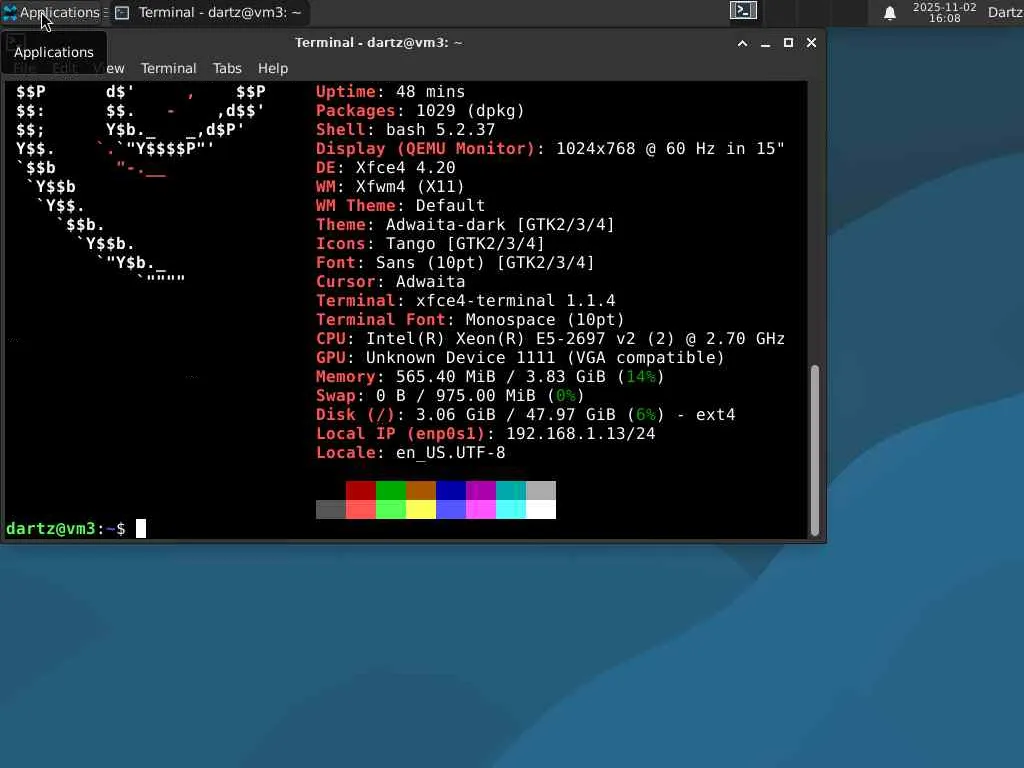Click the bright cyan palette block
The image size is (1024, 768).
coord(511,509)
